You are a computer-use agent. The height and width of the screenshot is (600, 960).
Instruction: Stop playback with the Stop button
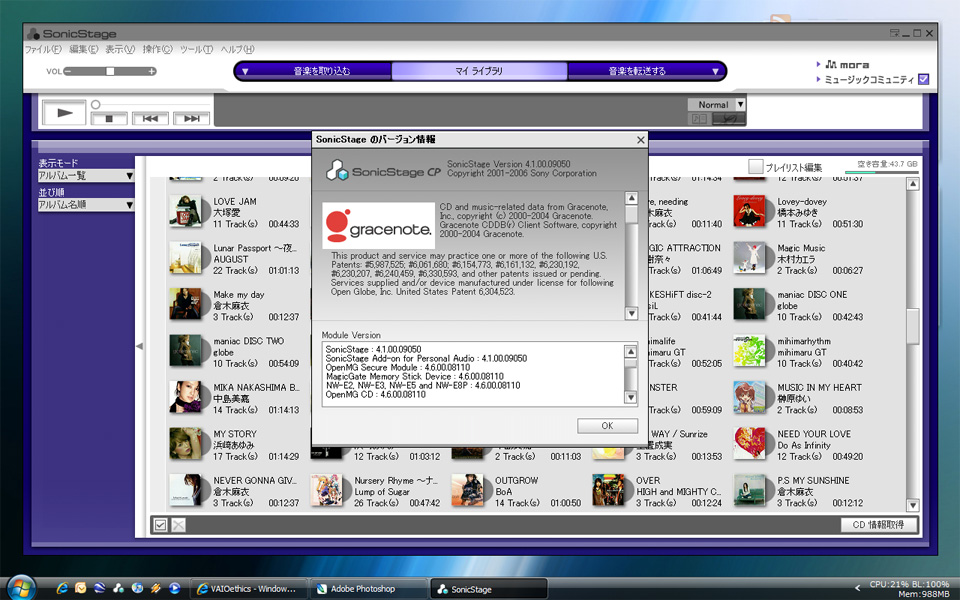pos(109,119)
